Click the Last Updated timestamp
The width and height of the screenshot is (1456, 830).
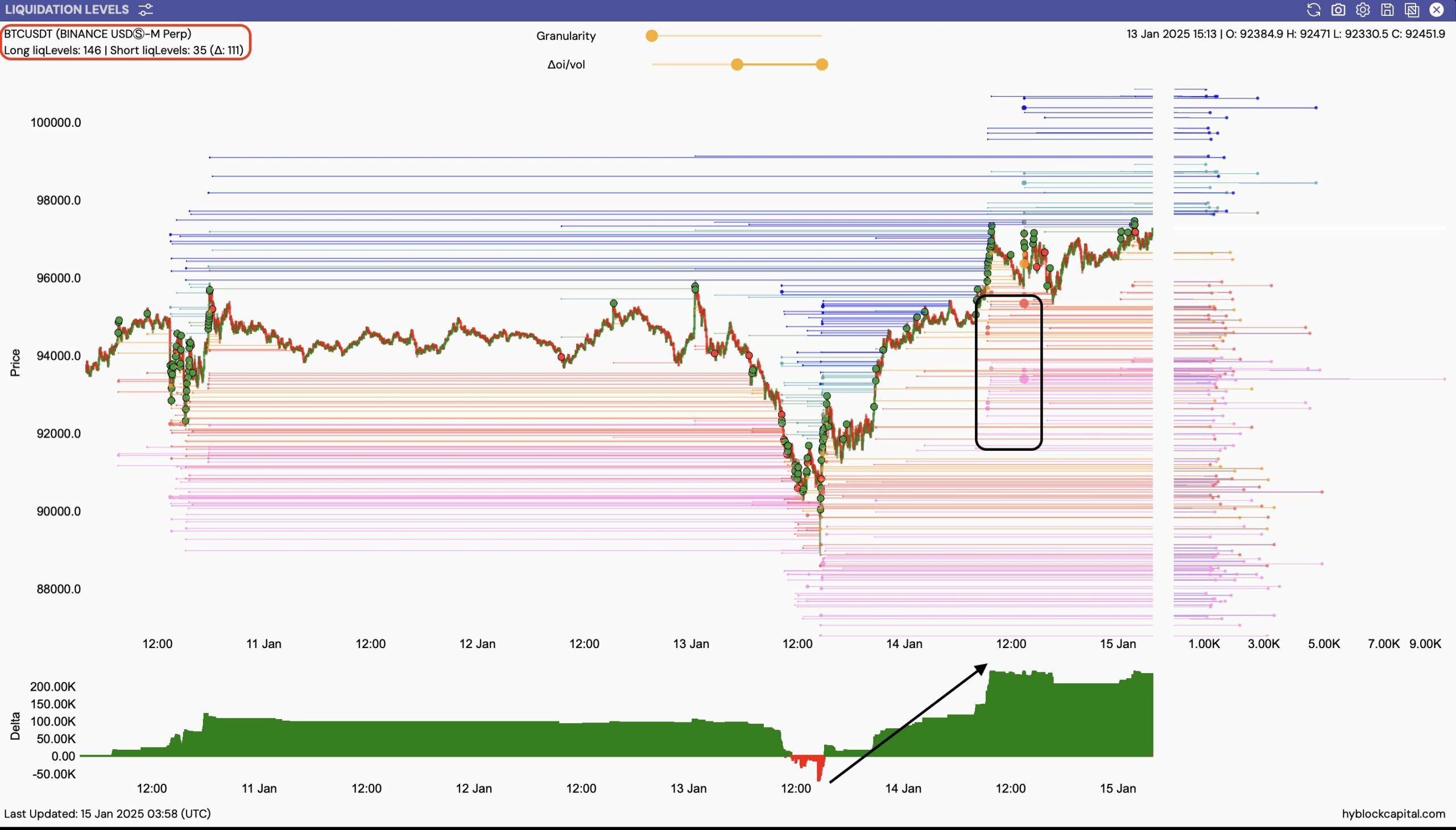point(106,814)
